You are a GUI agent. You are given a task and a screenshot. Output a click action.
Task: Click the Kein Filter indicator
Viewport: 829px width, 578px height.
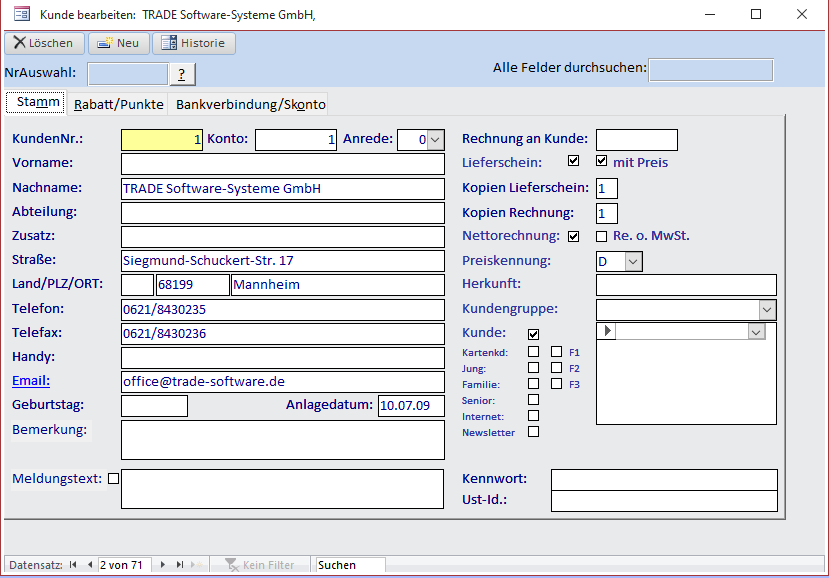click(260, 565)
